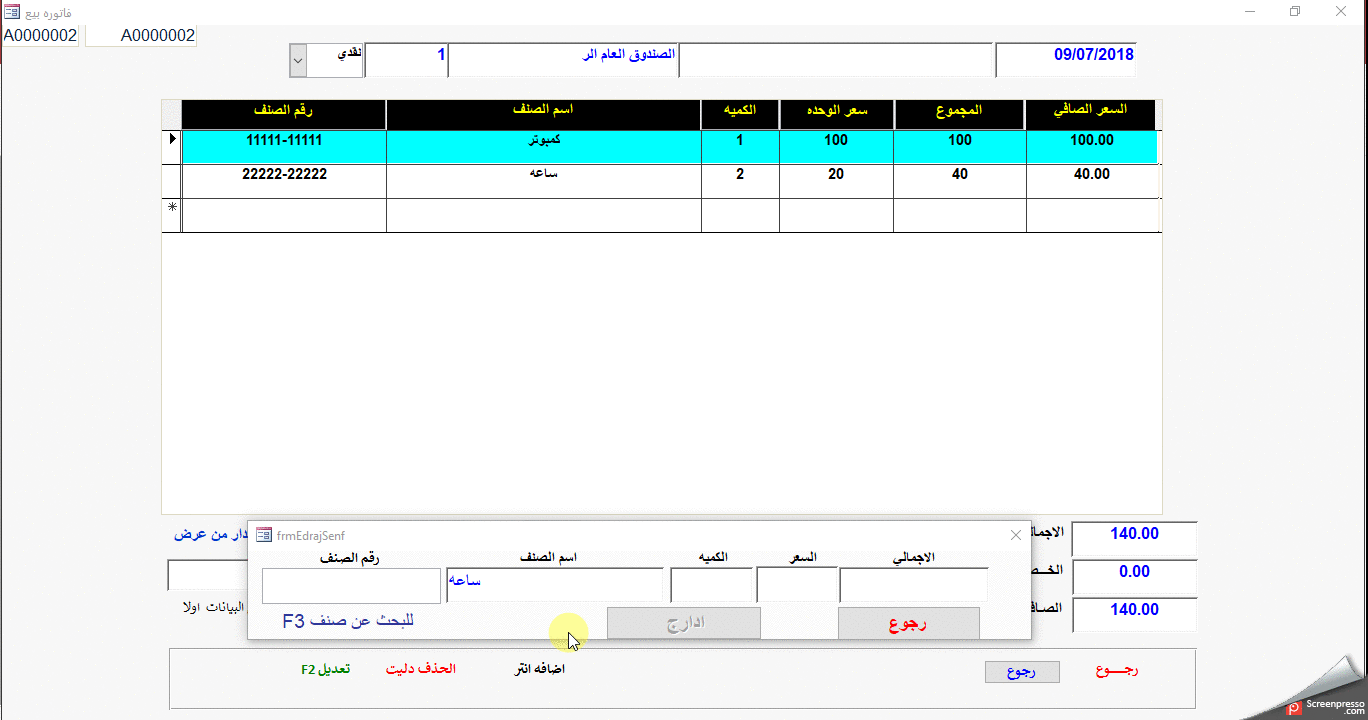Image resolution: width=1368 pixels, height=720 pixels.
Task: Click the اسم الصنف field containing ساعه
Action: coord(555,586)
